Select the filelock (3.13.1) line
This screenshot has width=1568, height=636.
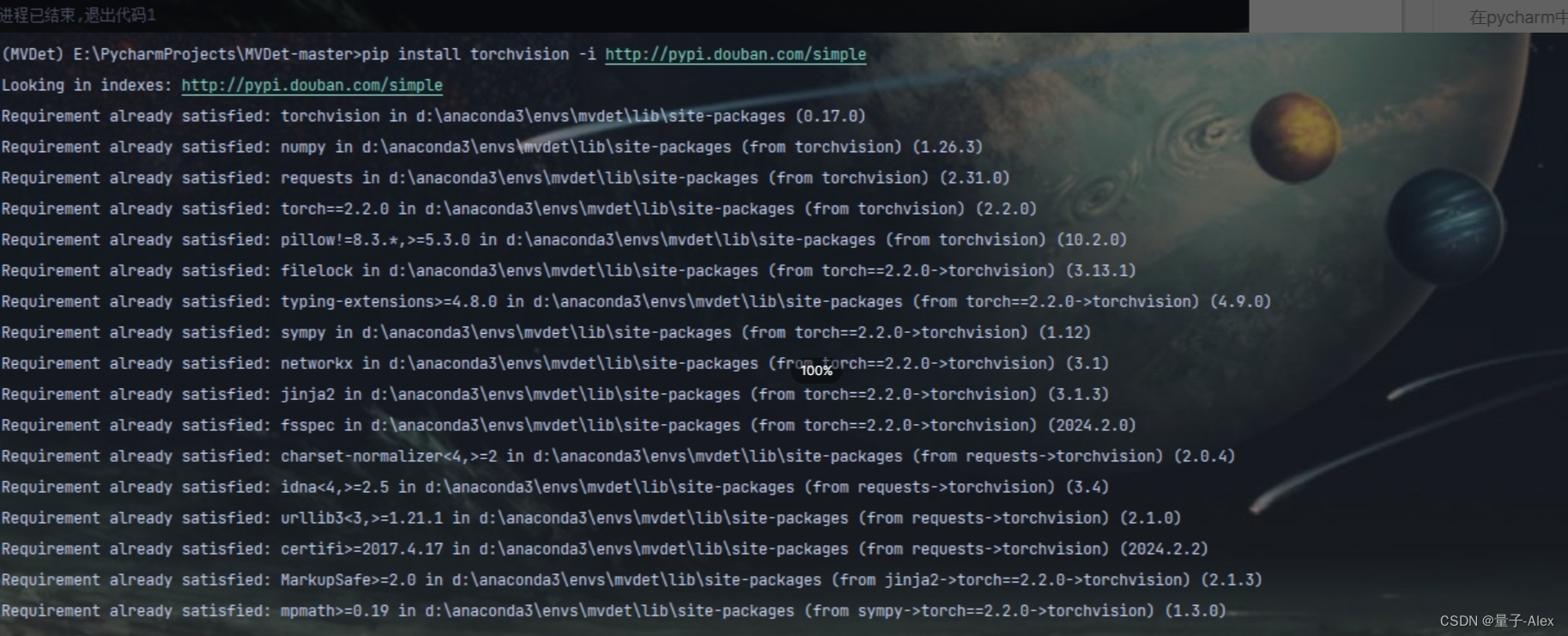pyautogui.click(x=568, y=270)
